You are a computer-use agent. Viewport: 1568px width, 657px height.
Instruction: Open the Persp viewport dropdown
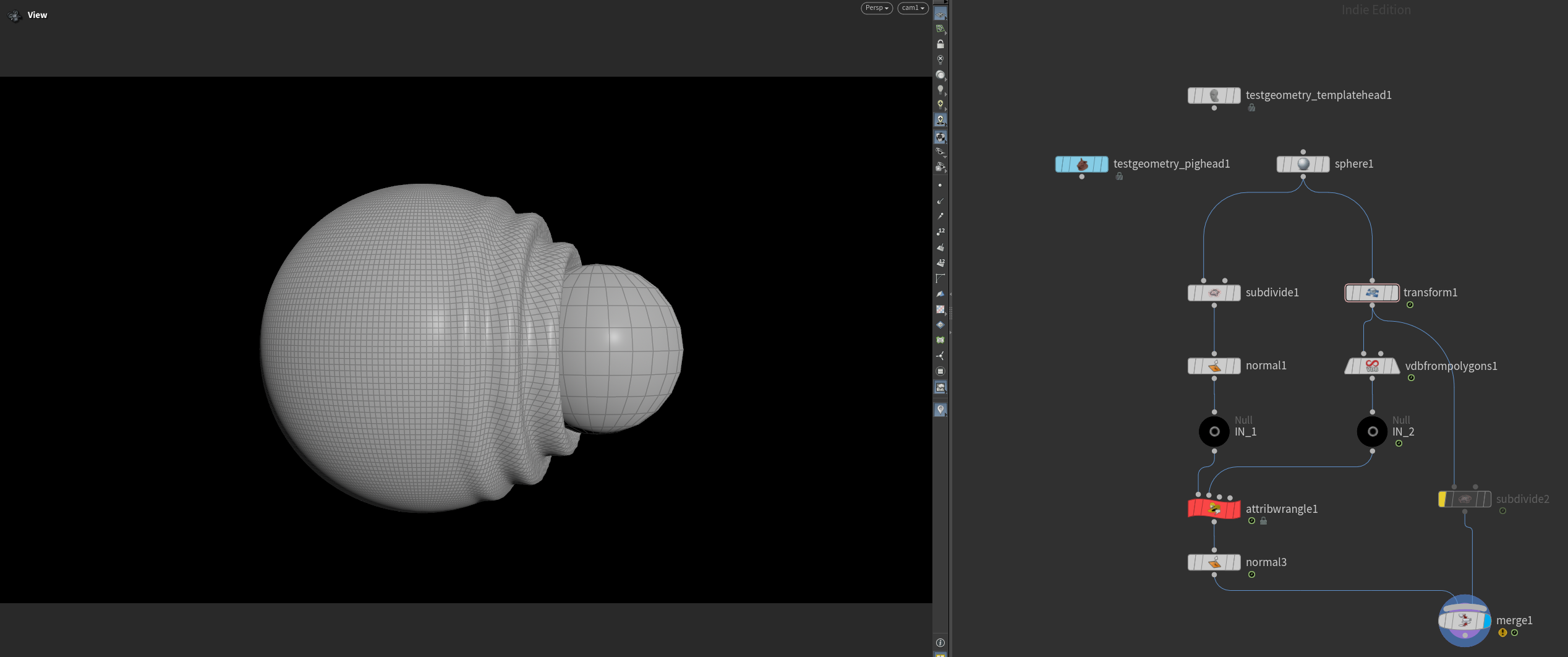876,8
